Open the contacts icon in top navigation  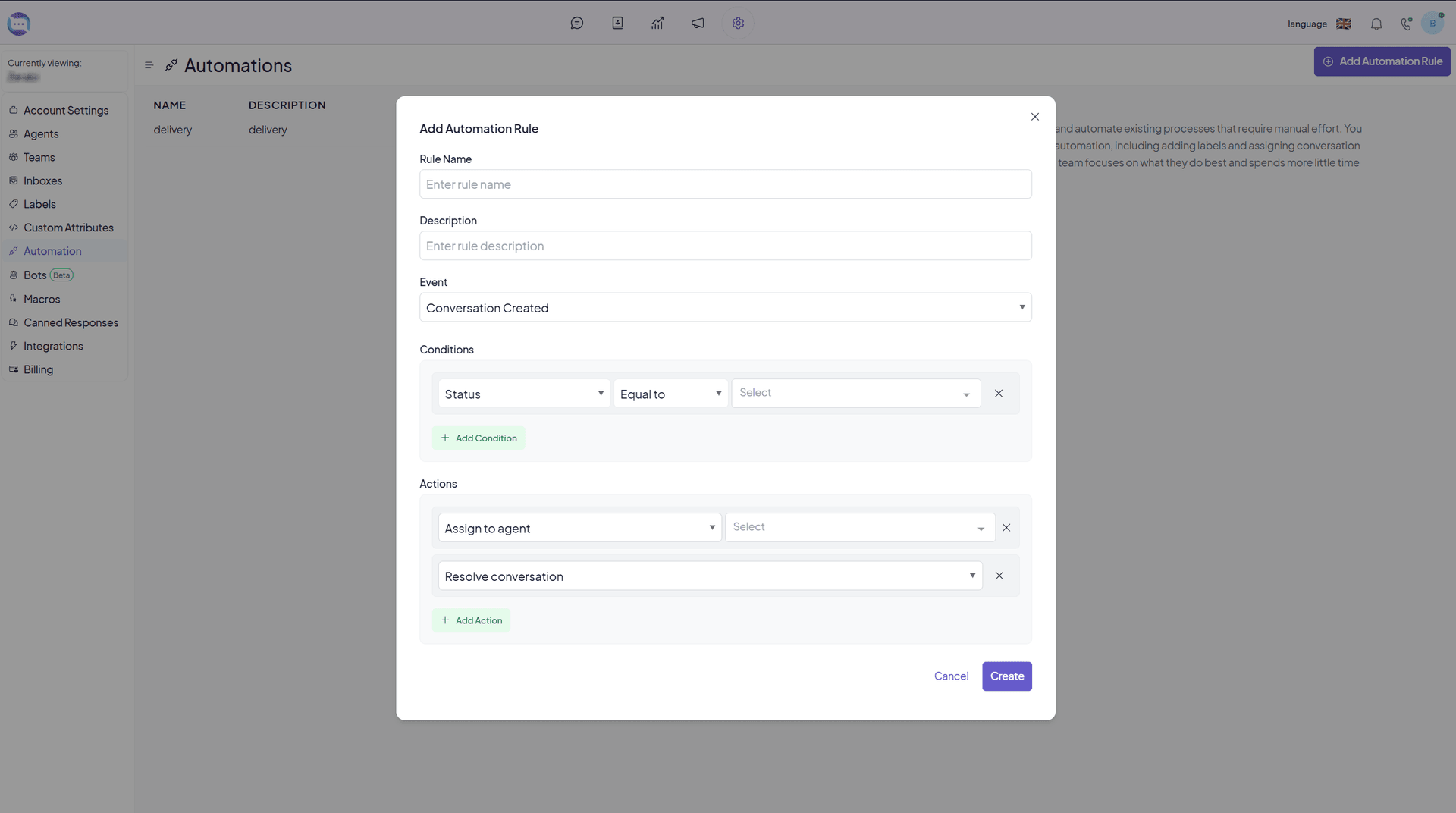pyautogui.click(x=617, y=24)
